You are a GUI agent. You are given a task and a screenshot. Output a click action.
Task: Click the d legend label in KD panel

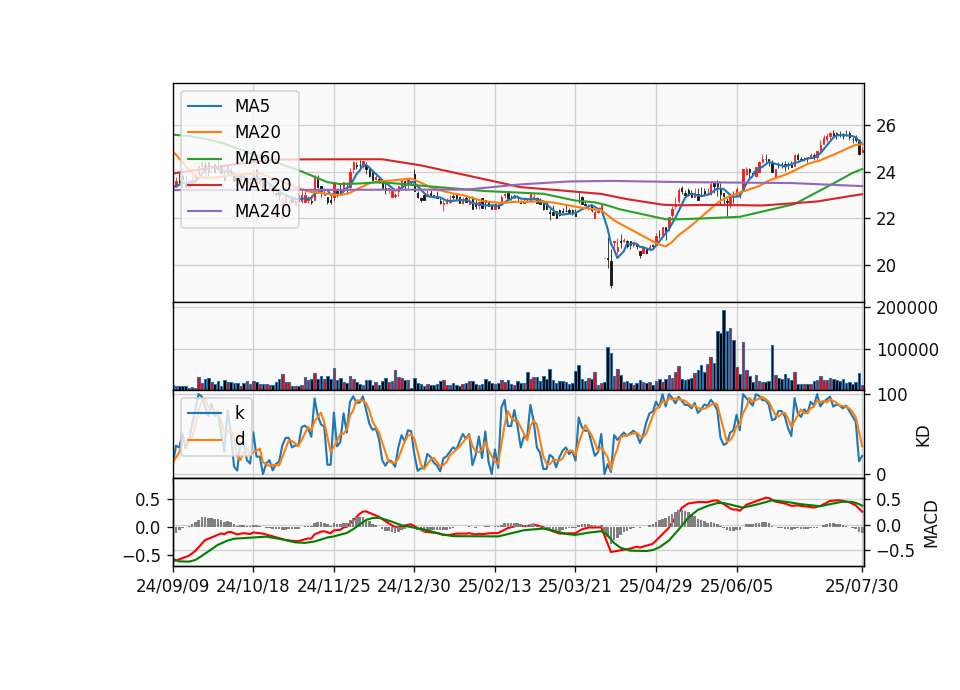click(239, 439)
